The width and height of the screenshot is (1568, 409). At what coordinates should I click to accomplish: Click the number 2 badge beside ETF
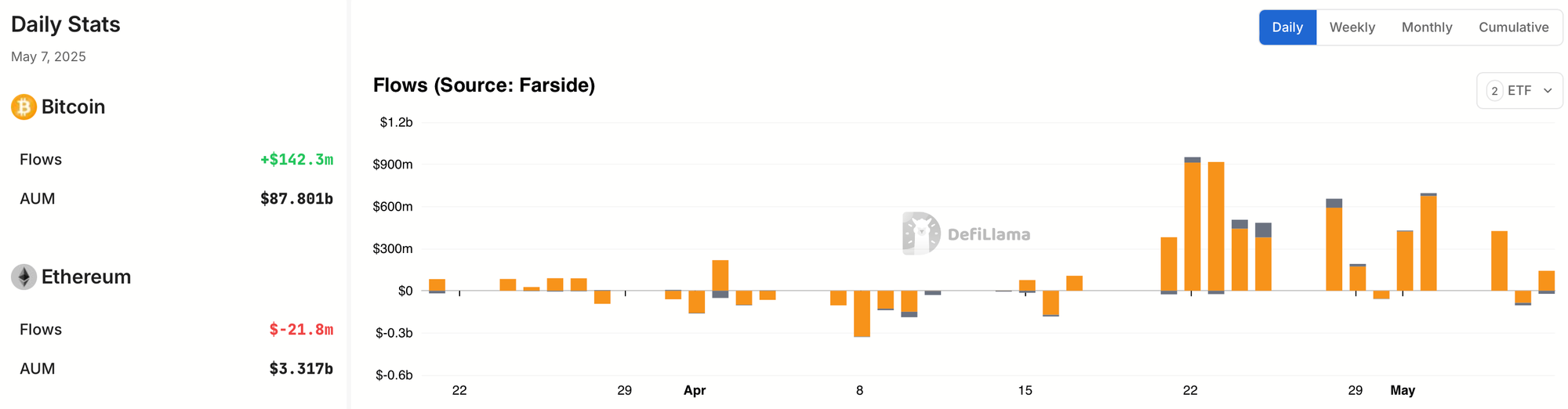coord(1494,91)
